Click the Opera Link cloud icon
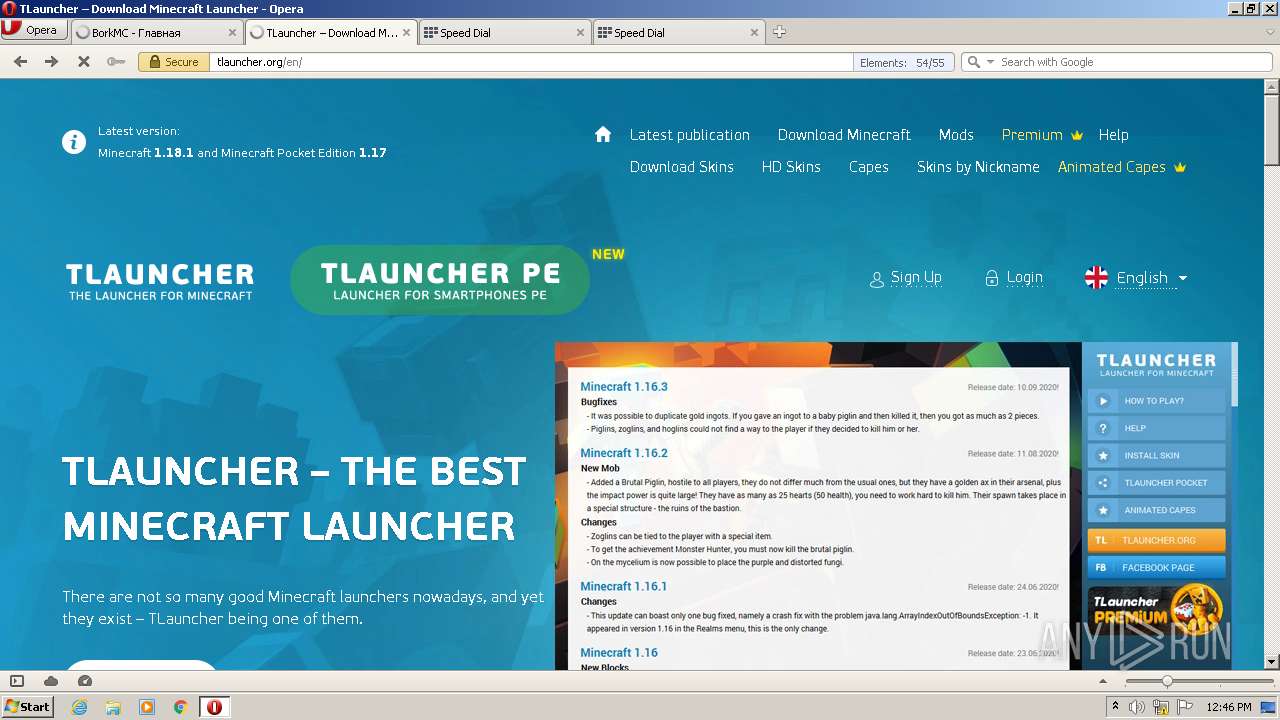This screenshot has height=720, width=1280. 51,681
